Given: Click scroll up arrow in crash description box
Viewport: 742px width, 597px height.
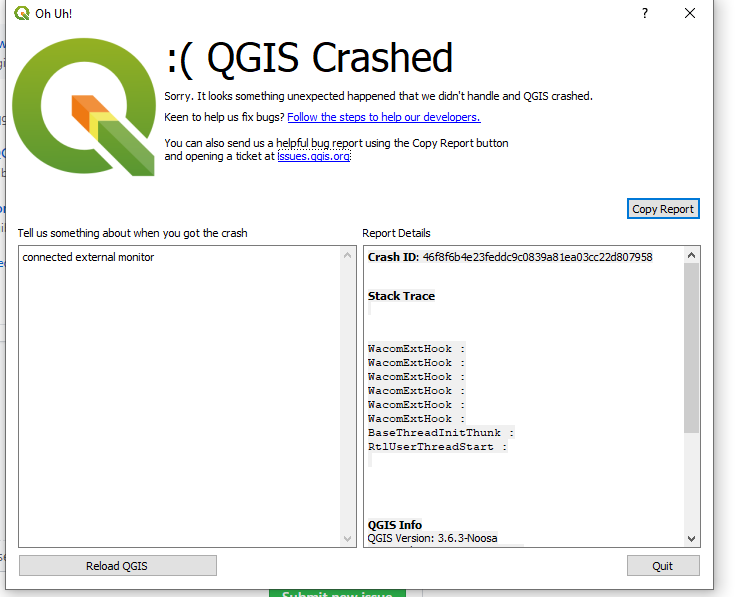Looking at the screenshot, I should pos(347,255).
